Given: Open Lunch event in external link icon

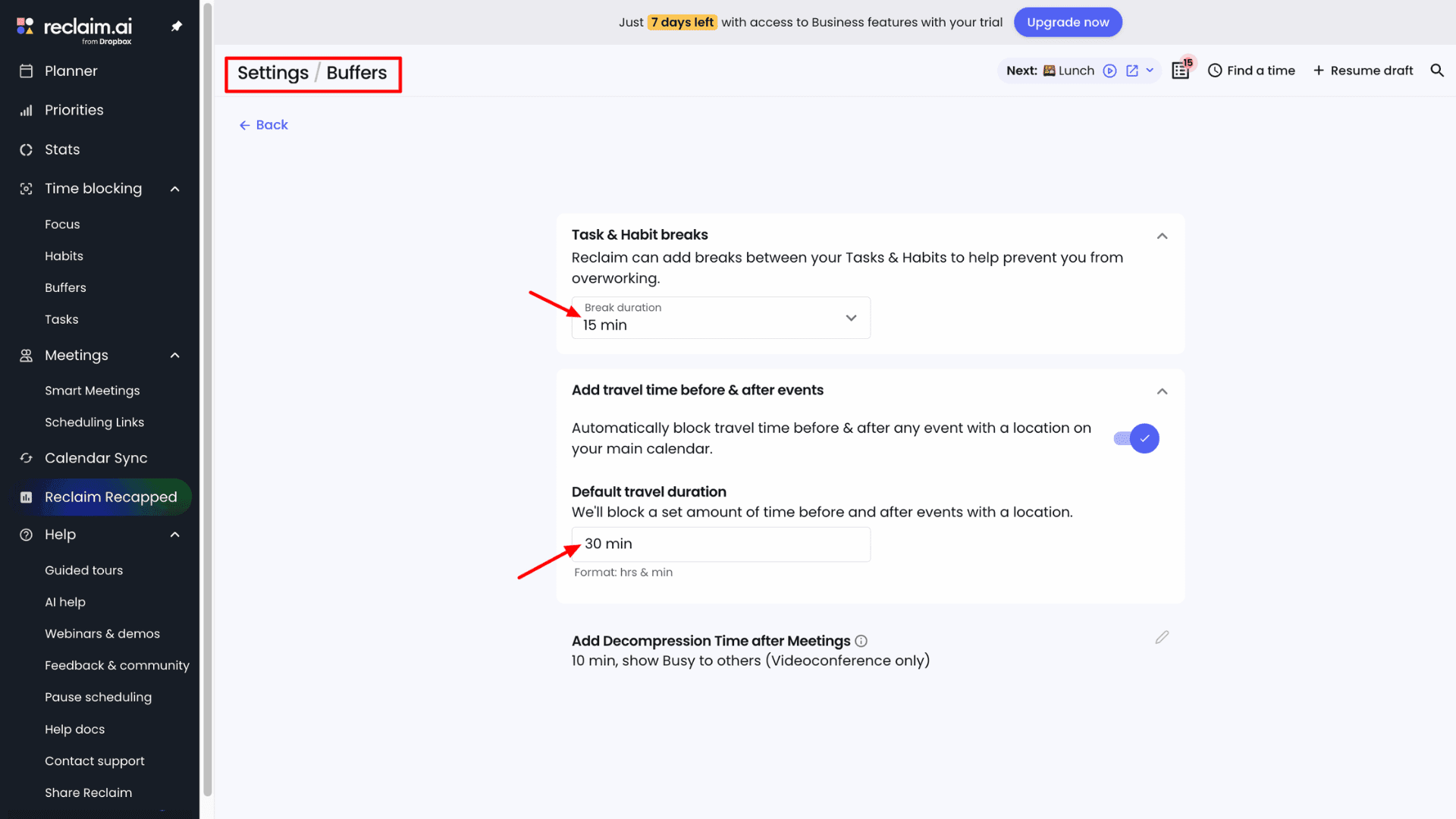Looking at the screenshot, I should click(1132, 71).
